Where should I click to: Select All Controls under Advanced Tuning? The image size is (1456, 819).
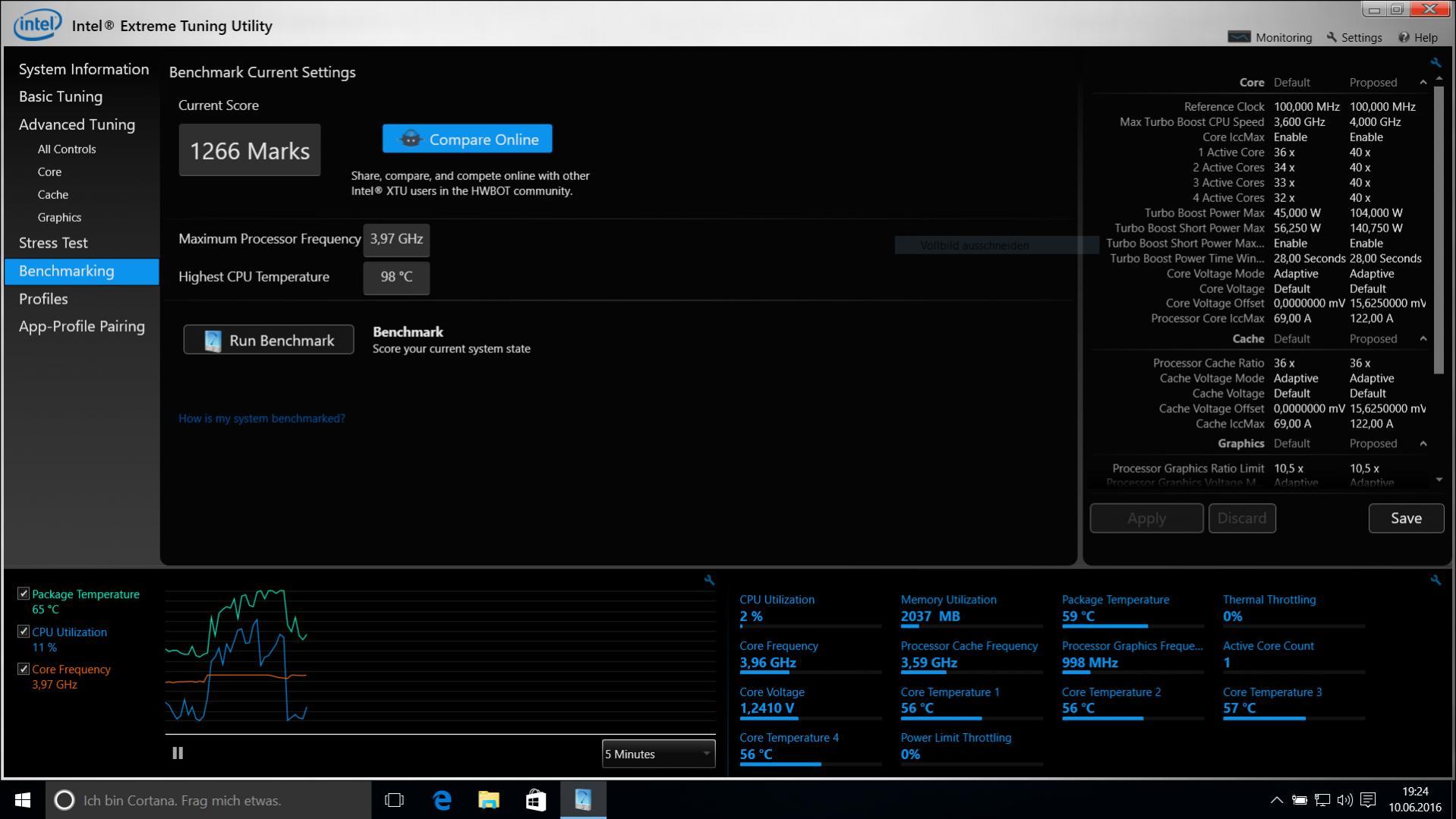[67, 149]
